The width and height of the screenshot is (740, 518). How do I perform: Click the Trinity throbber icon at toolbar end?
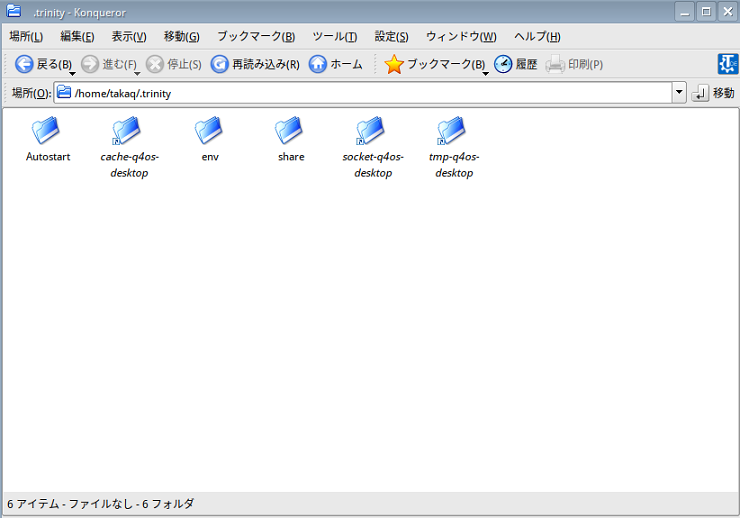tap(728, 64)
